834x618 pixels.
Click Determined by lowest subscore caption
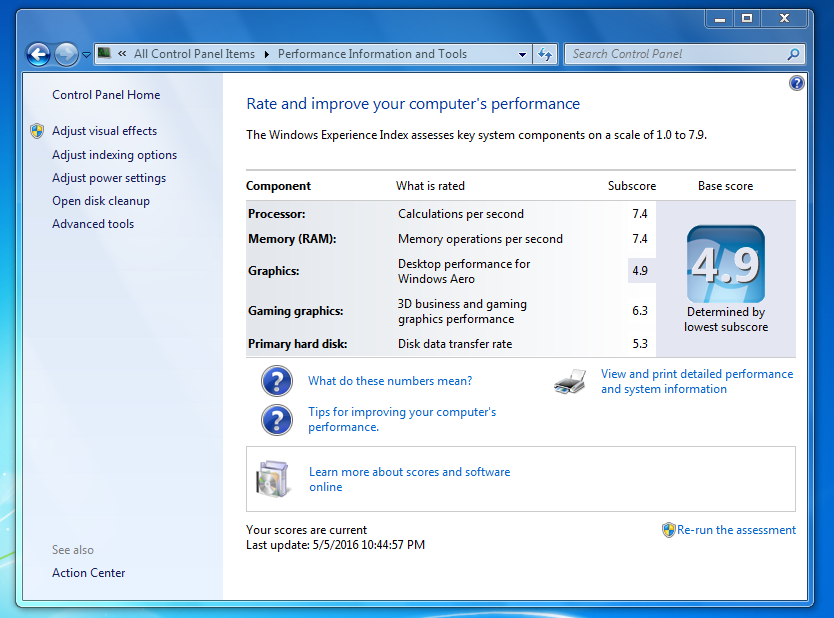pos(725,319)
